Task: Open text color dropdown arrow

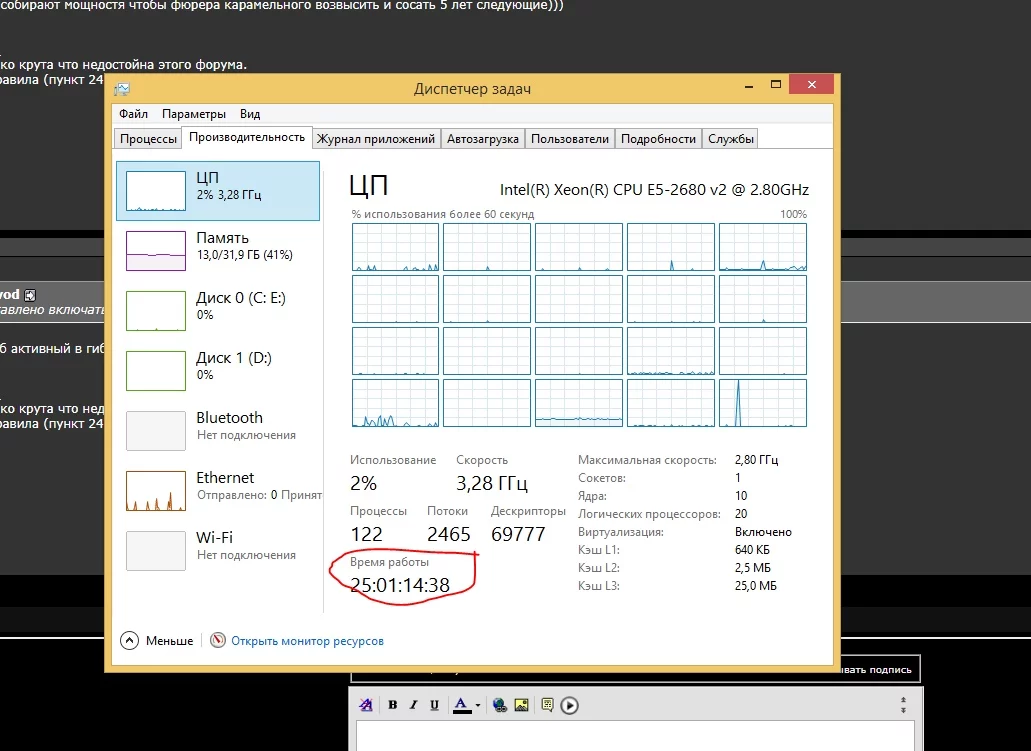Action: pyautogui.click(x=478, y=706)
